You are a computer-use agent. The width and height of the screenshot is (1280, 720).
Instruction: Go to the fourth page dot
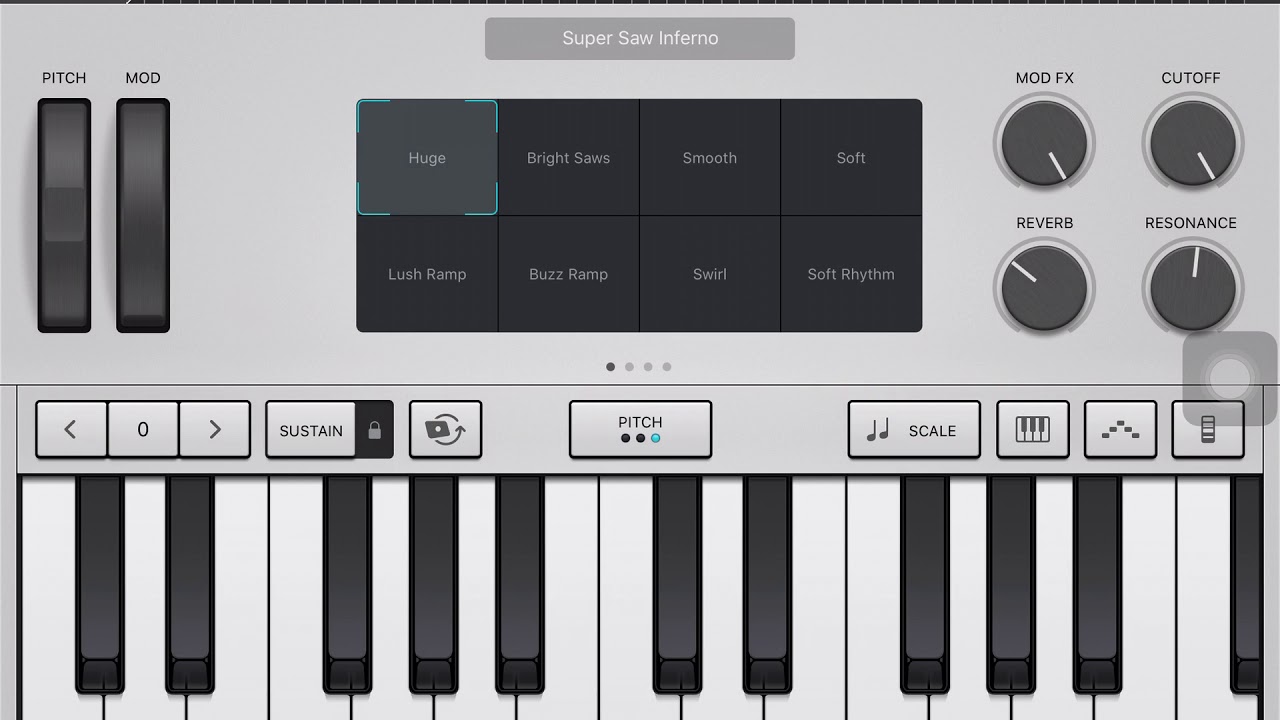667,367
